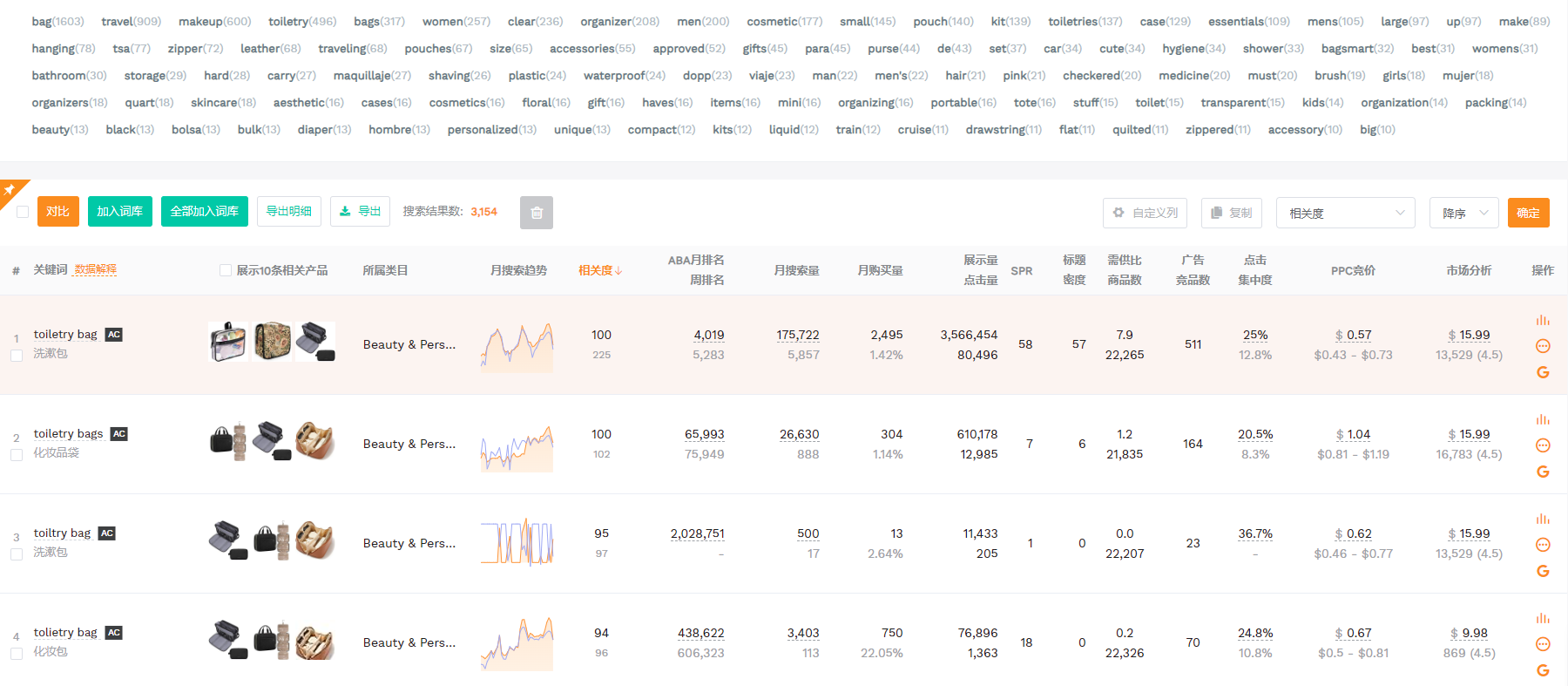This screenshot has width=1568, height=686.
Task: Click the 数据解释 link
Action: click(95, 270)
